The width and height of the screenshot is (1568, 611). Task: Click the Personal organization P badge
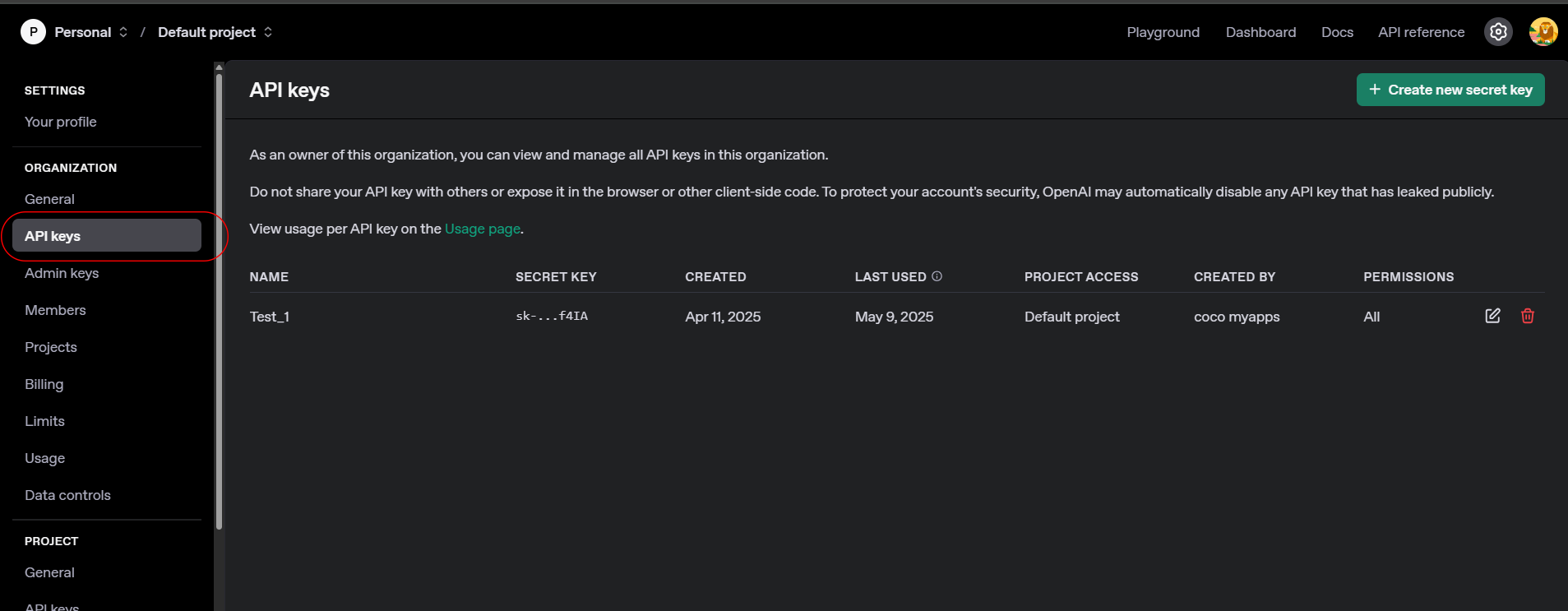[x=33, y=32]
